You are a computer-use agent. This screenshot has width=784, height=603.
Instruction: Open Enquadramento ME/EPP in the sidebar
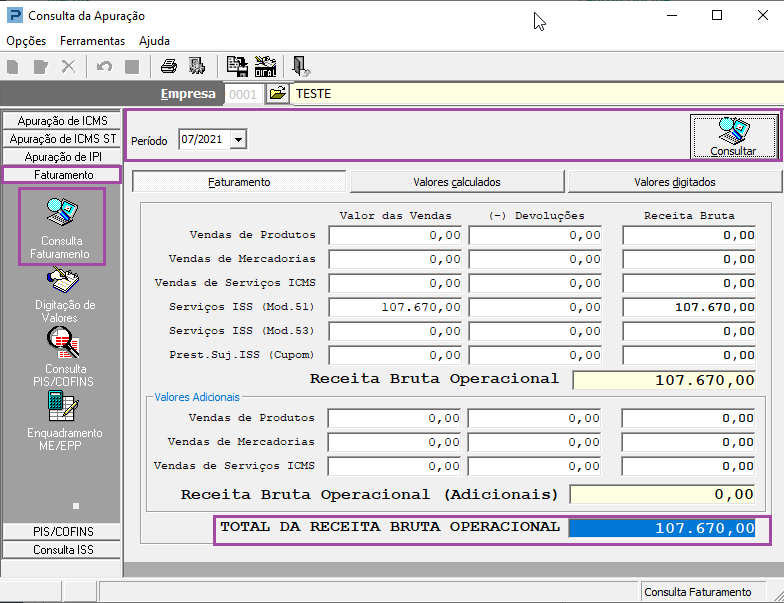[x=63, y=421]
